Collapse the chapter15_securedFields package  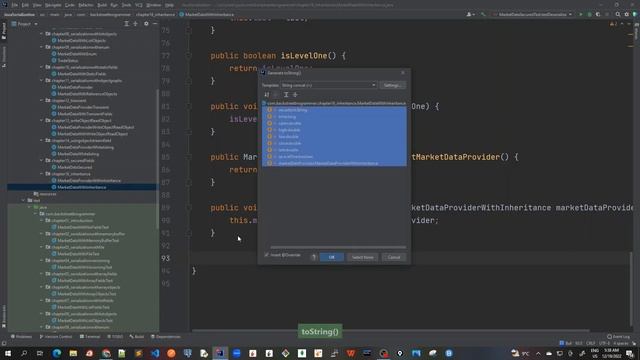pos(42,160)
